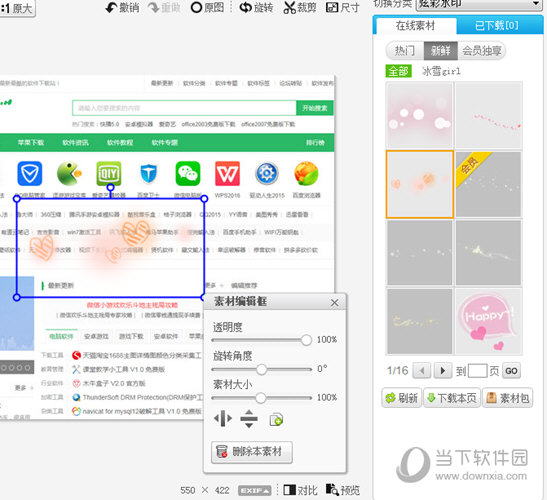Open the 尺寸 resize tool

pyautogui.click(x=342, y=7)
